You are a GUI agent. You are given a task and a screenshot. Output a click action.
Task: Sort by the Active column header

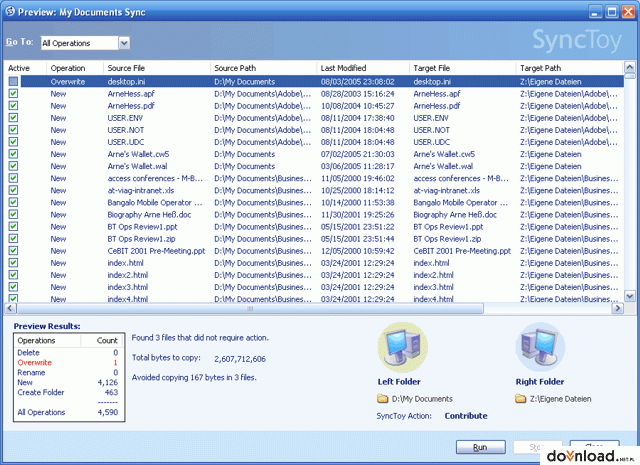[x=25, y=68]
